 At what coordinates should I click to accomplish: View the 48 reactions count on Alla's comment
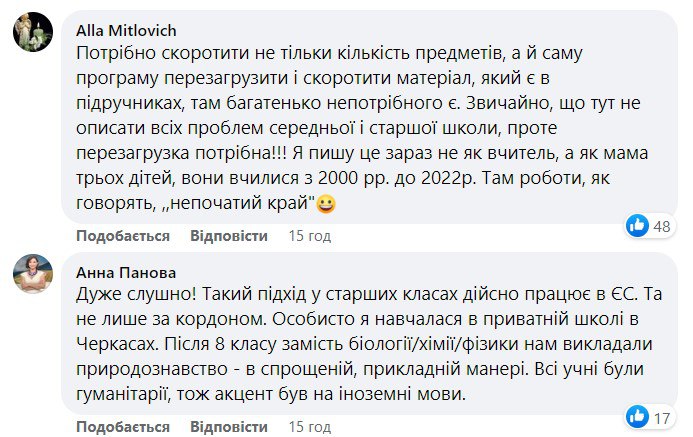pyautogui.click(x=661, y=226)
